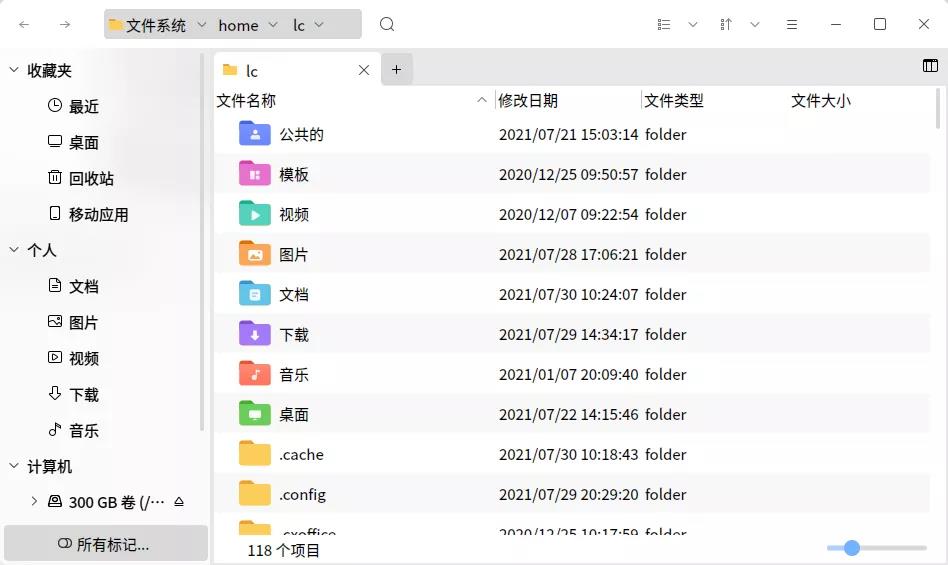Maximize the file manager window
Image resolution: width=948 pixels, height=565 pixels.
[x=880, y=24]
